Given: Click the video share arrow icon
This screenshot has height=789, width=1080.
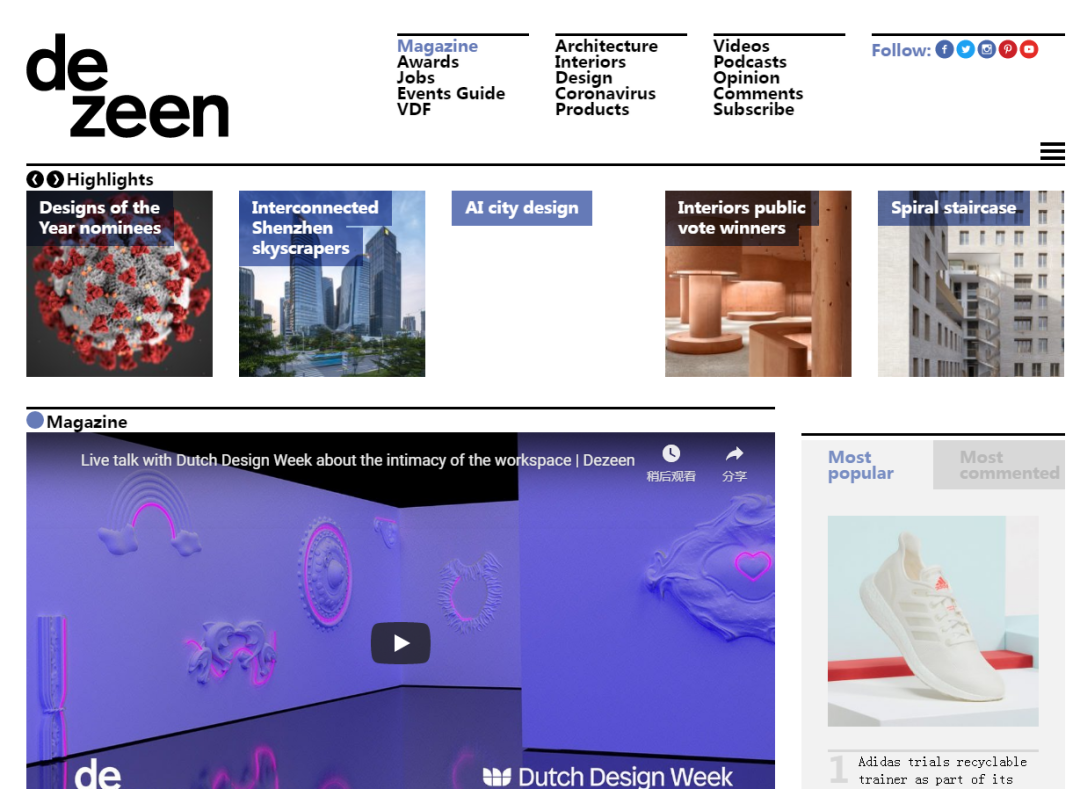Looking at the screenshot, I should (x=734, y=454).
